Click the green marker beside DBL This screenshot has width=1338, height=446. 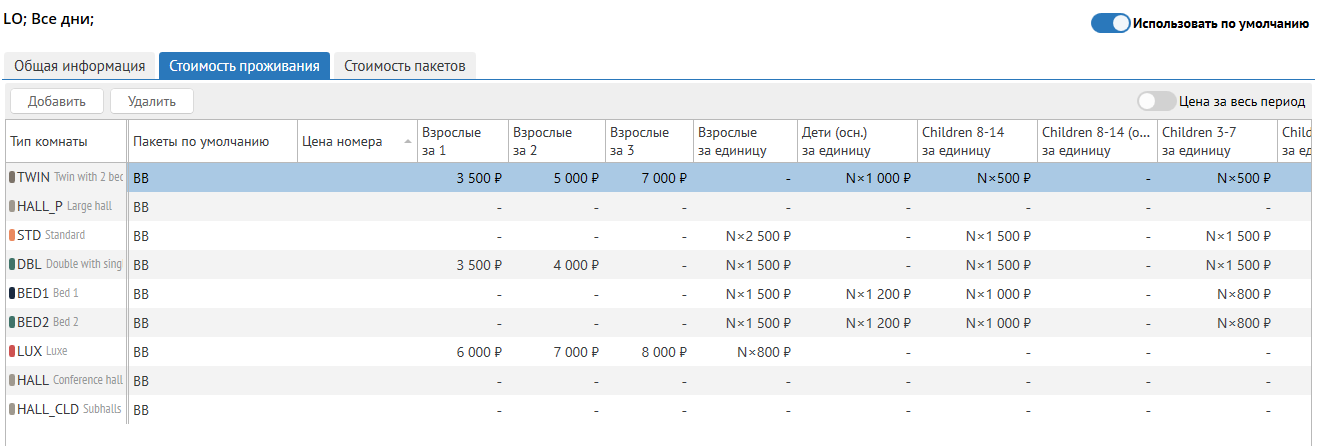12,264
